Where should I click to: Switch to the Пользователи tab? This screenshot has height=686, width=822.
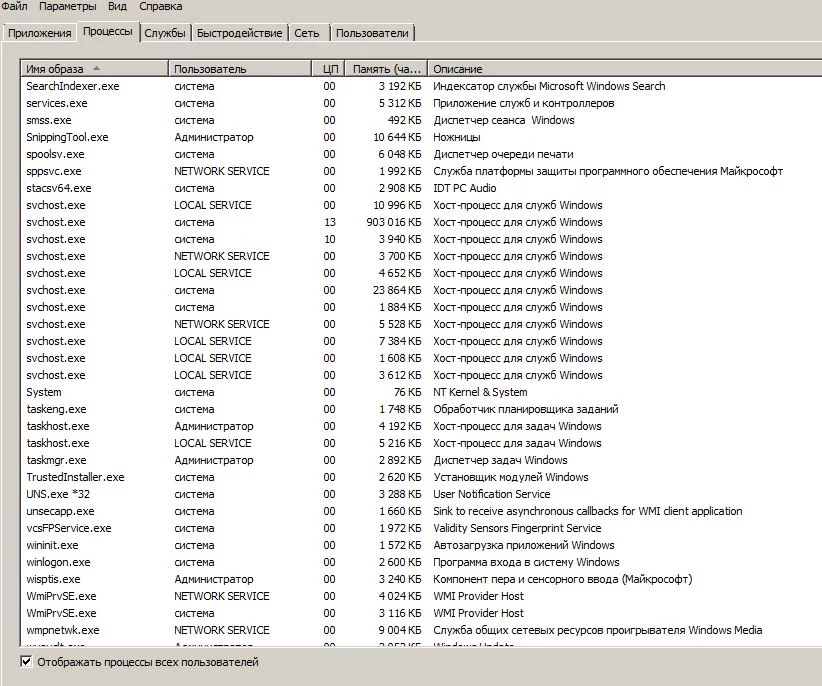pos(371,31)
